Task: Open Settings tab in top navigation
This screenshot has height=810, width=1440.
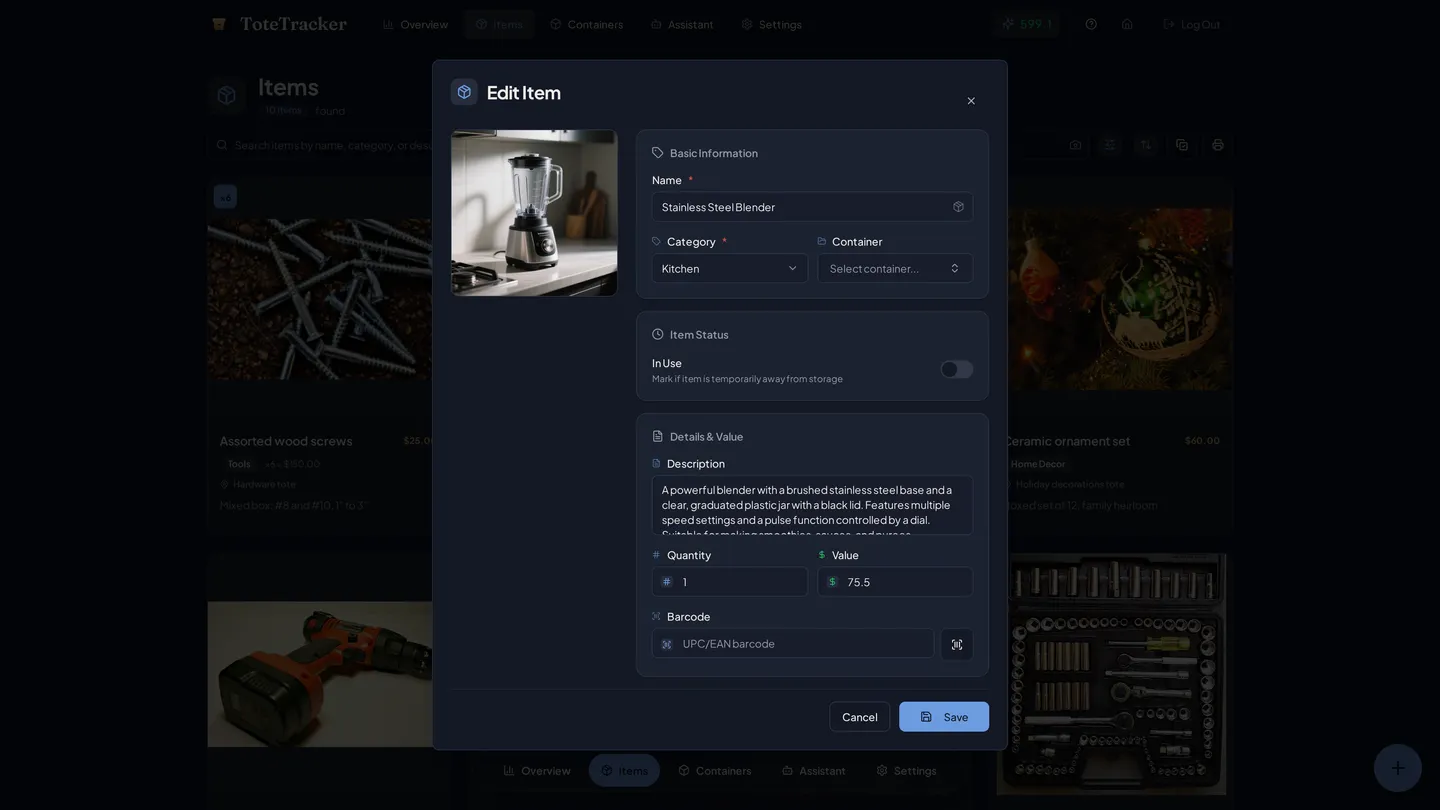Action: point(771,24)
